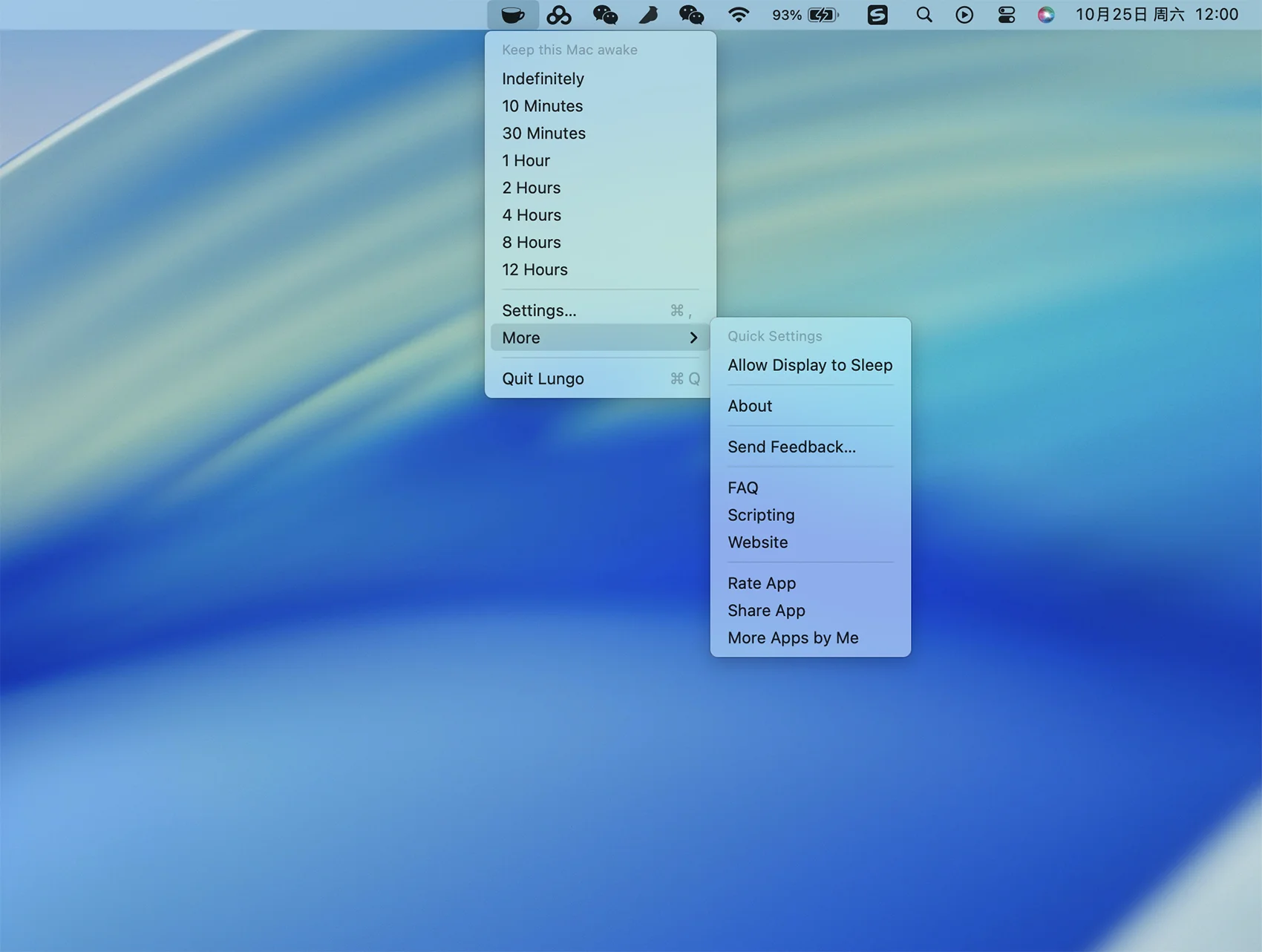Launch Siri from the menu bar
1262x952 pixels.
(1045, 15)
